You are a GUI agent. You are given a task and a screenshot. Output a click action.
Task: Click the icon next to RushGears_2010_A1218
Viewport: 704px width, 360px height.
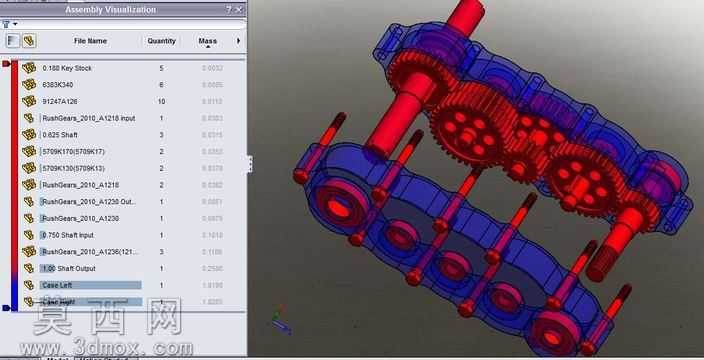[x=29, y=184]
